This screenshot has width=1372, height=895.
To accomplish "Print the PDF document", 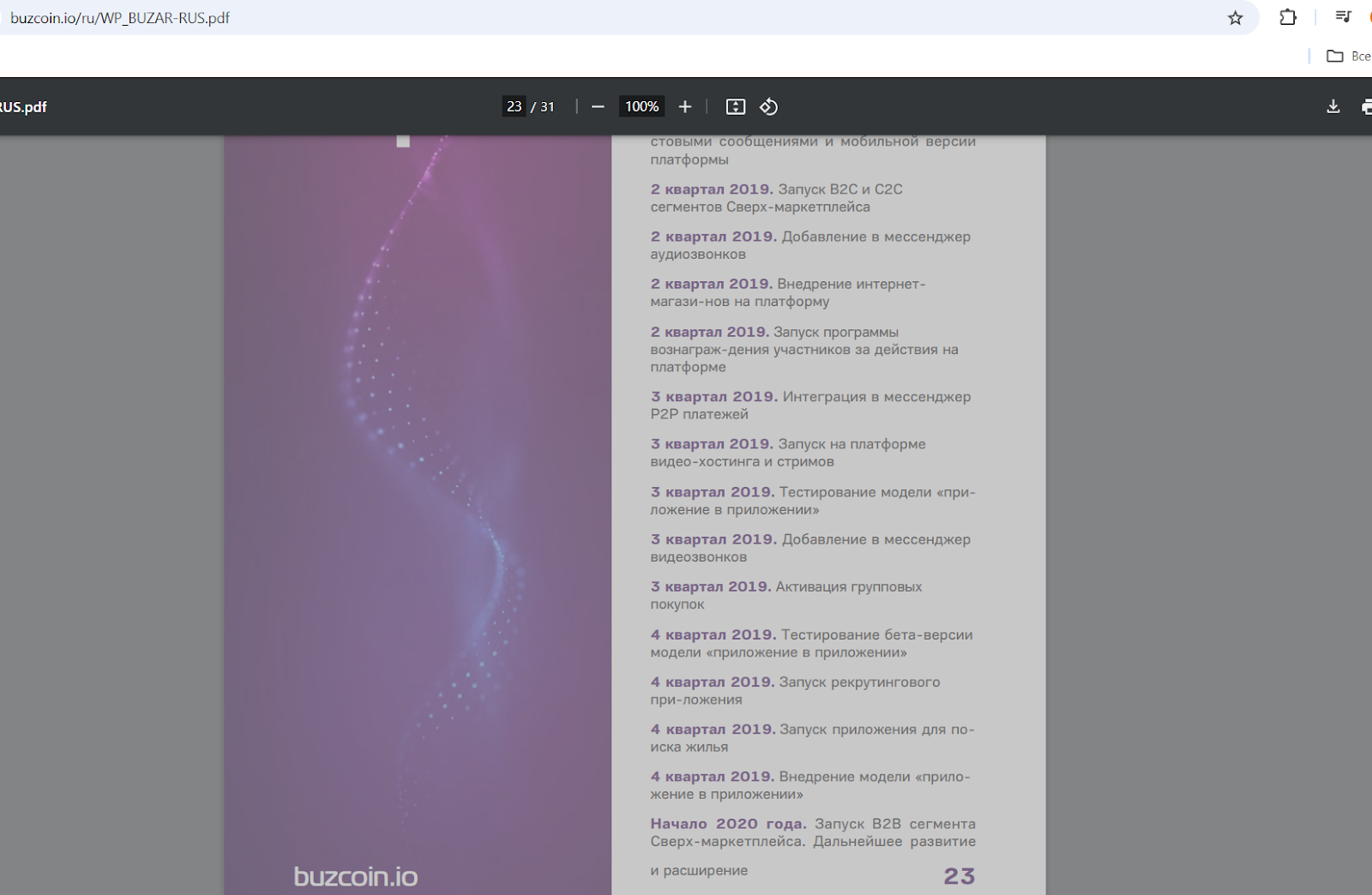I will coord(1366,106).
